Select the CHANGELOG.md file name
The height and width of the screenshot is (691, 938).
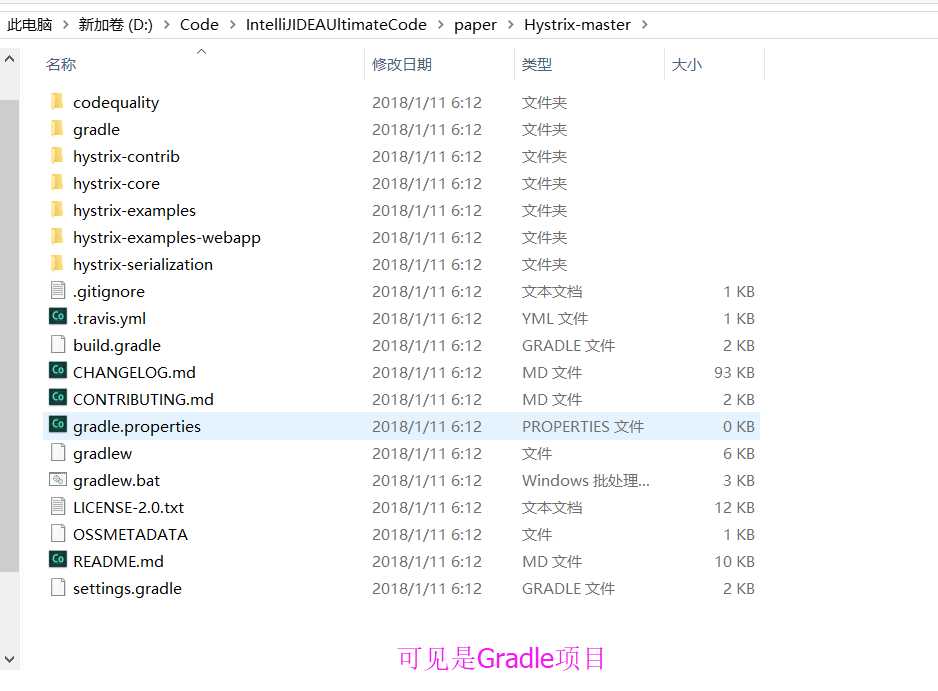point(135,372)
